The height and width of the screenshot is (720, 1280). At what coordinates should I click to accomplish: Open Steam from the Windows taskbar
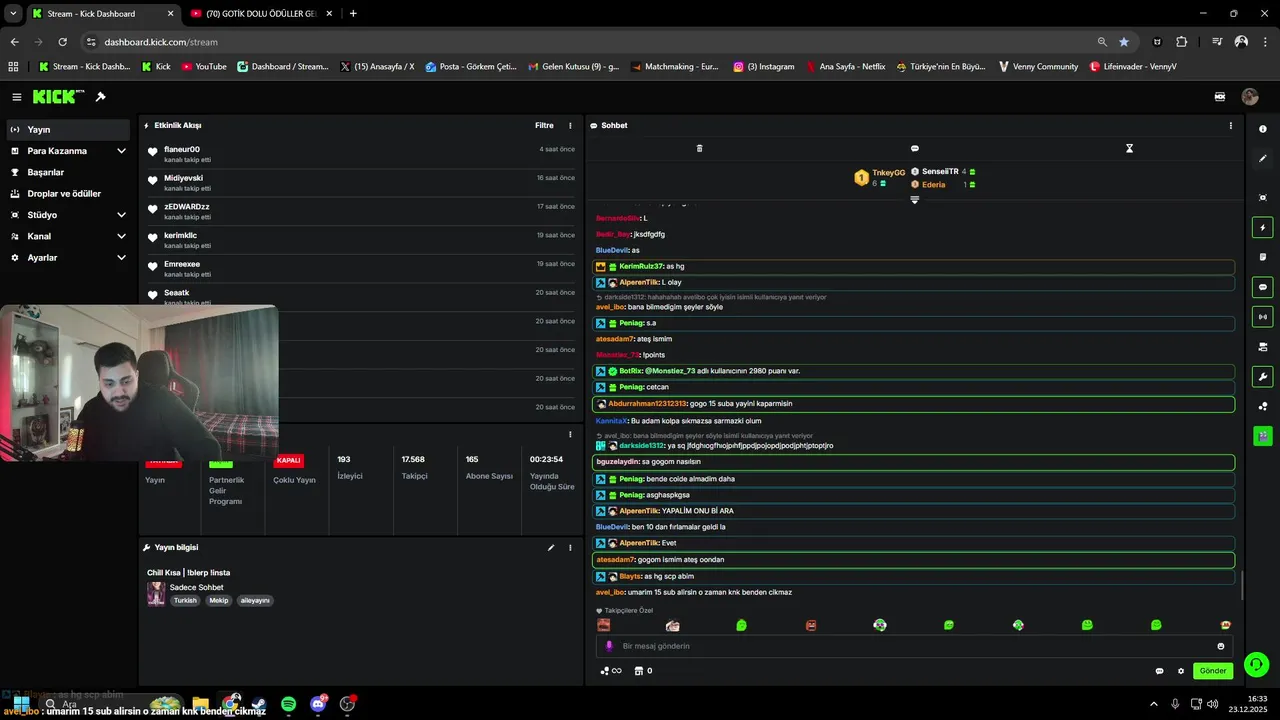click(x=259, y=704)
